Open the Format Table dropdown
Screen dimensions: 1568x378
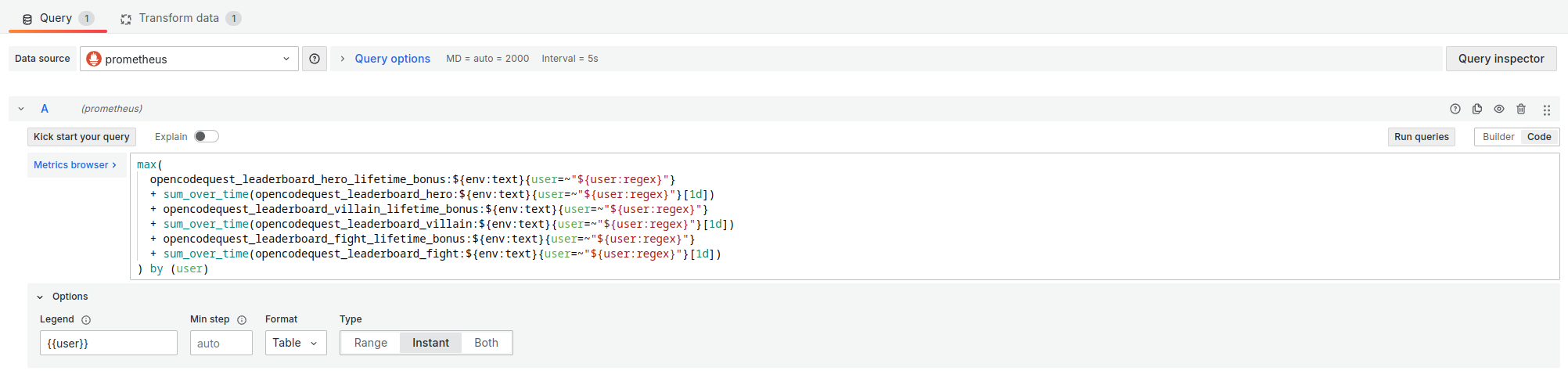(295, 343)
